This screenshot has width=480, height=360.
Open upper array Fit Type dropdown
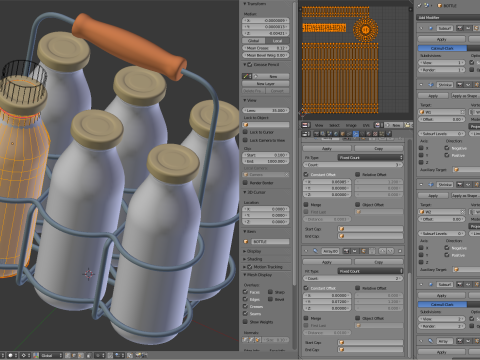[x=370, y=157]
